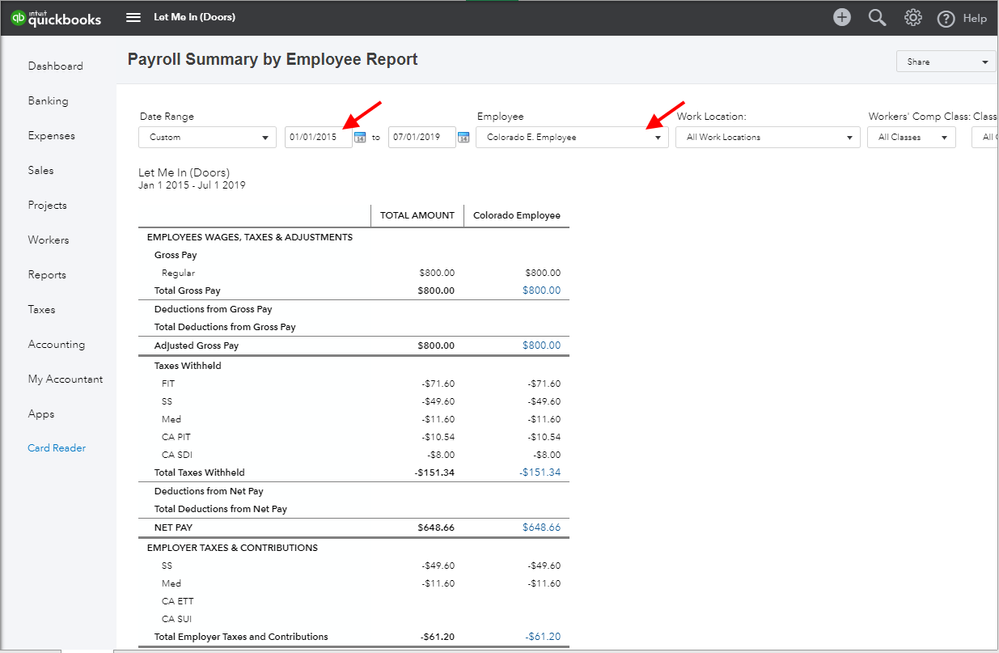Image resolution: width=999 pixels, height=653 pixels.
Task: Open the Date Range Custom dropdown
Action: (207, 137)
